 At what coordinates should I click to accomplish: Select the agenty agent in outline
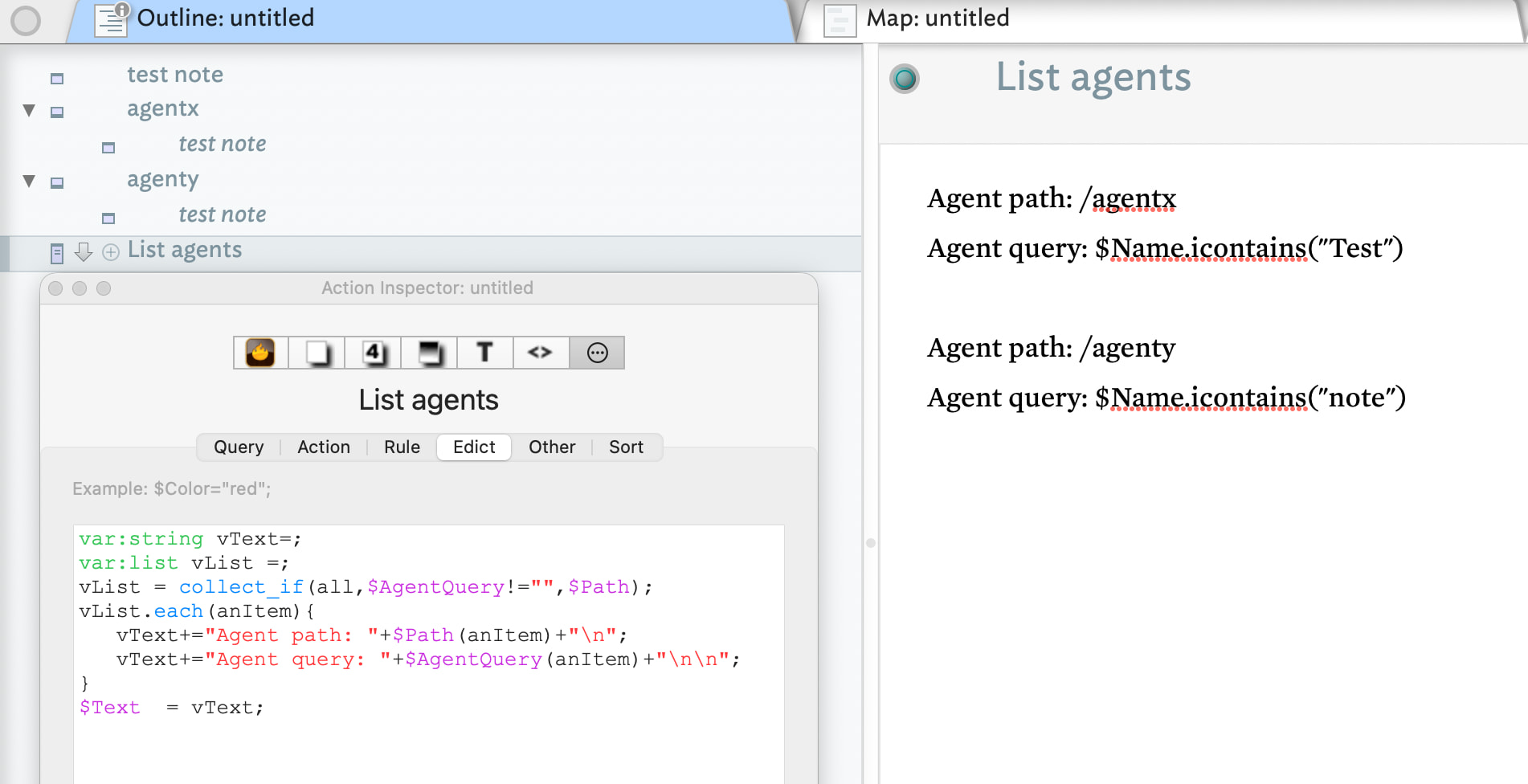click(x=163, y=179)
